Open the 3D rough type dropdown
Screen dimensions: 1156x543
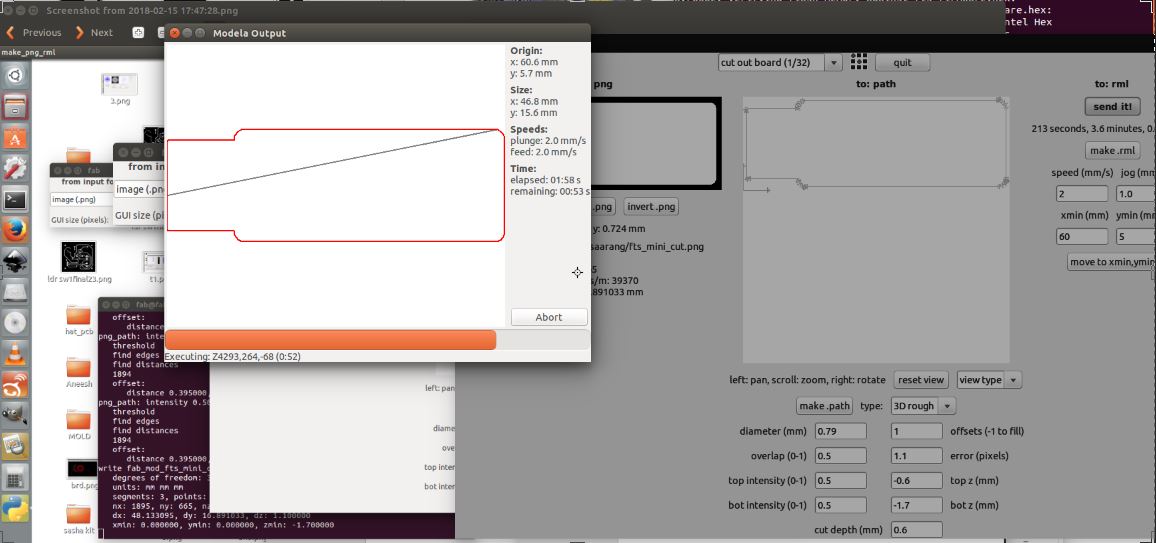[x=922, y=405]
